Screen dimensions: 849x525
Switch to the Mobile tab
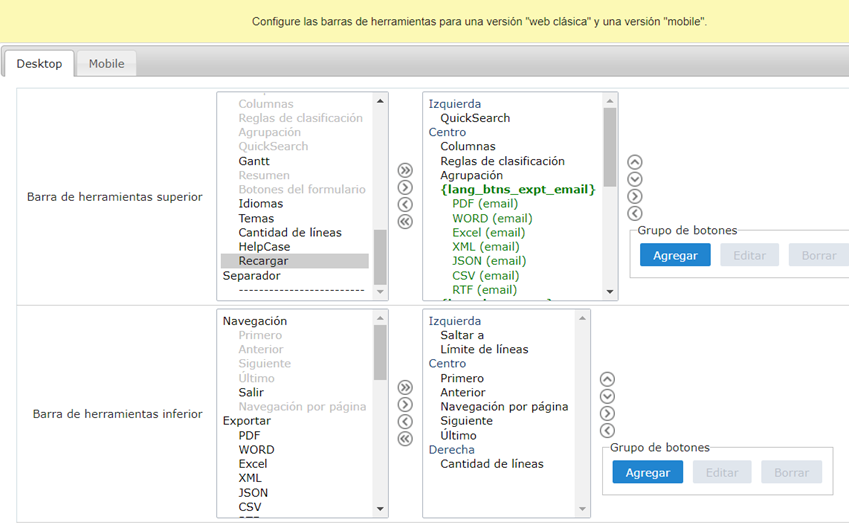point(106,64)
